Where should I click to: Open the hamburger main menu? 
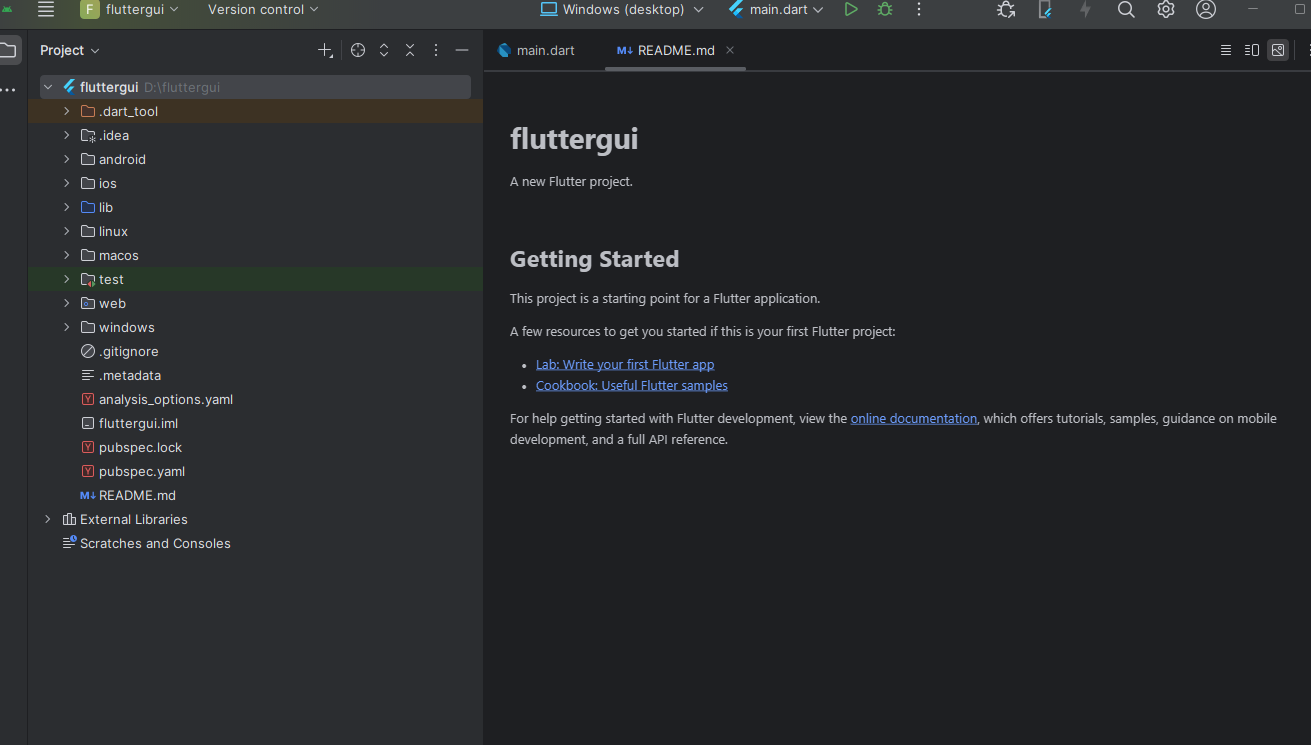(x=46, y=10)
